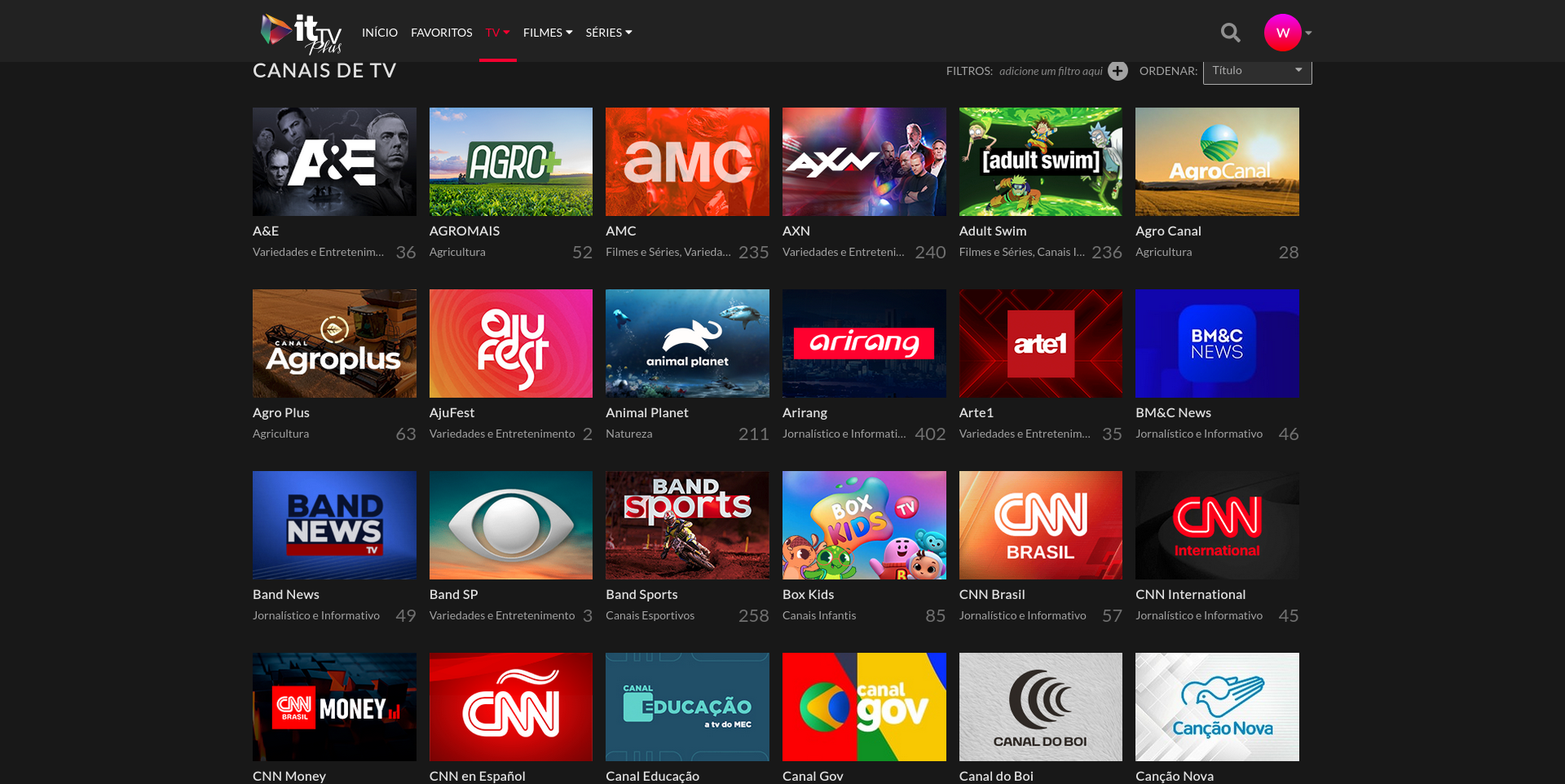Click channel number 258 beside Band Sports
This screenshot has height=784, width=1565.
click(x=754, y=616)
